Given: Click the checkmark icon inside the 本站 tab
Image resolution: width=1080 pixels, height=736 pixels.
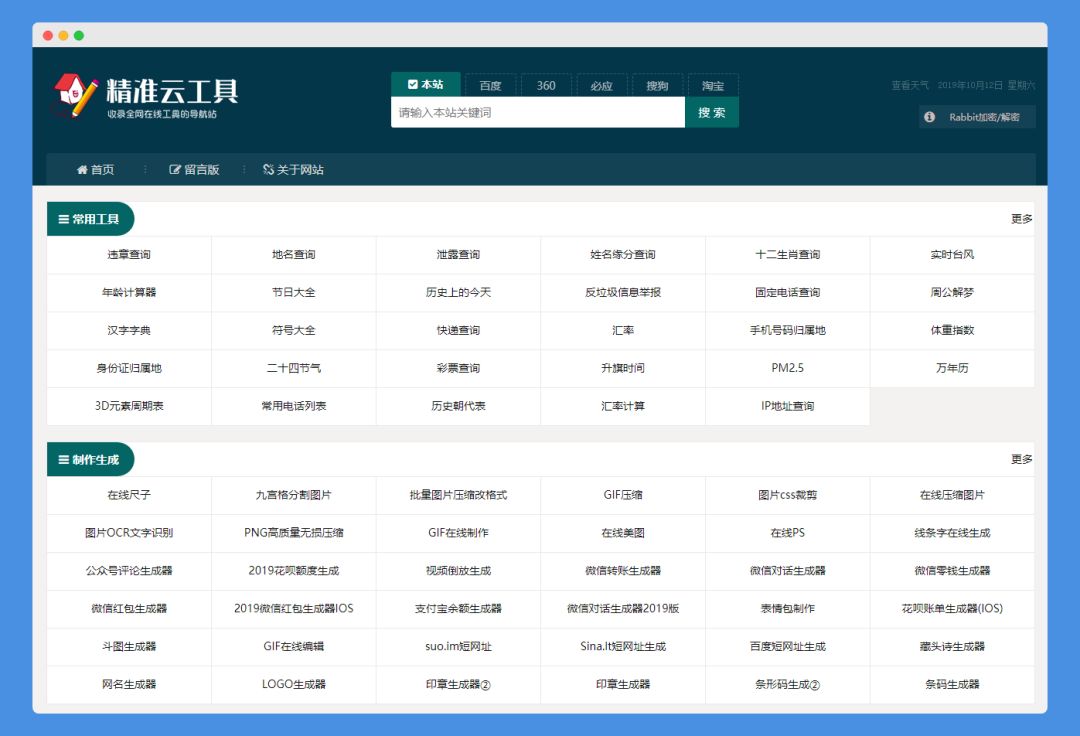Looking at the screenshot, I should click(x=414, y=85).
